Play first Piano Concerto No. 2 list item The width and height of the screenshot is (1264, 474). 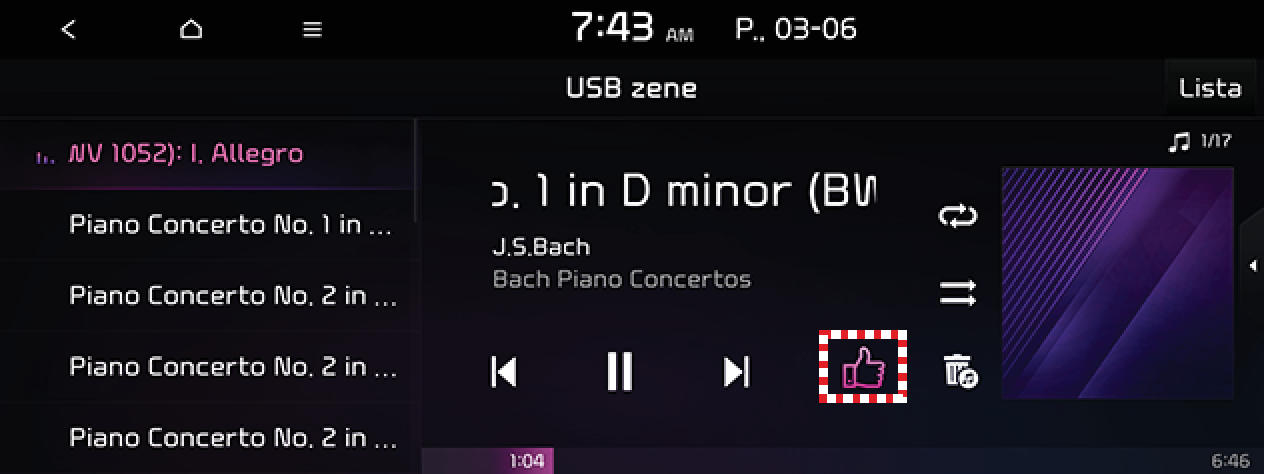tap(208, 295)
